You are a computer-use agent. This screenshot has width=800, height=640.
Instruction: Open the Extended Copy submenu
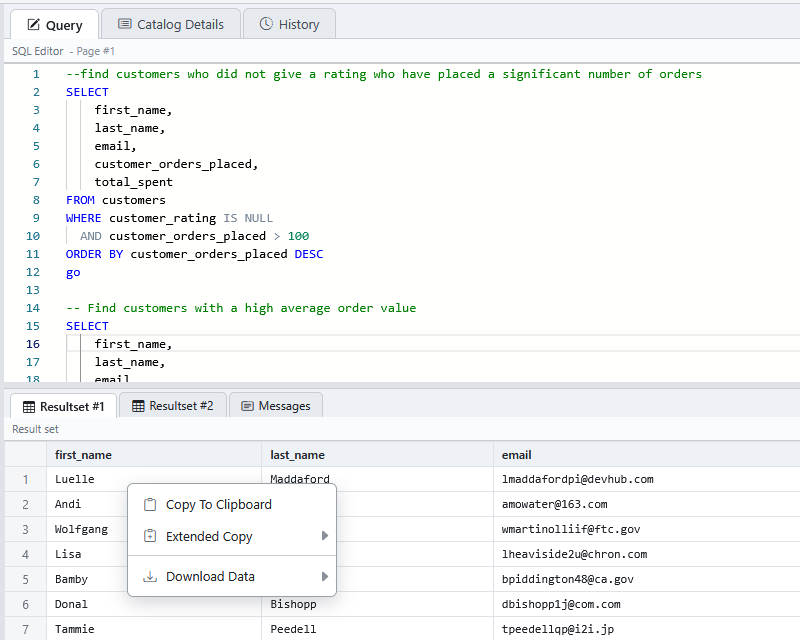(232, 536)
